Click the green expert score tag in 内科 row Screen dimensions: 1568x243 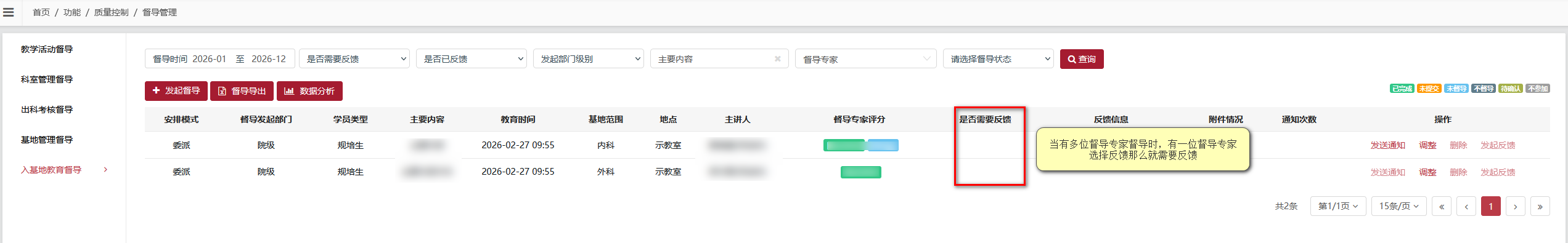click(x=844, y=145)
